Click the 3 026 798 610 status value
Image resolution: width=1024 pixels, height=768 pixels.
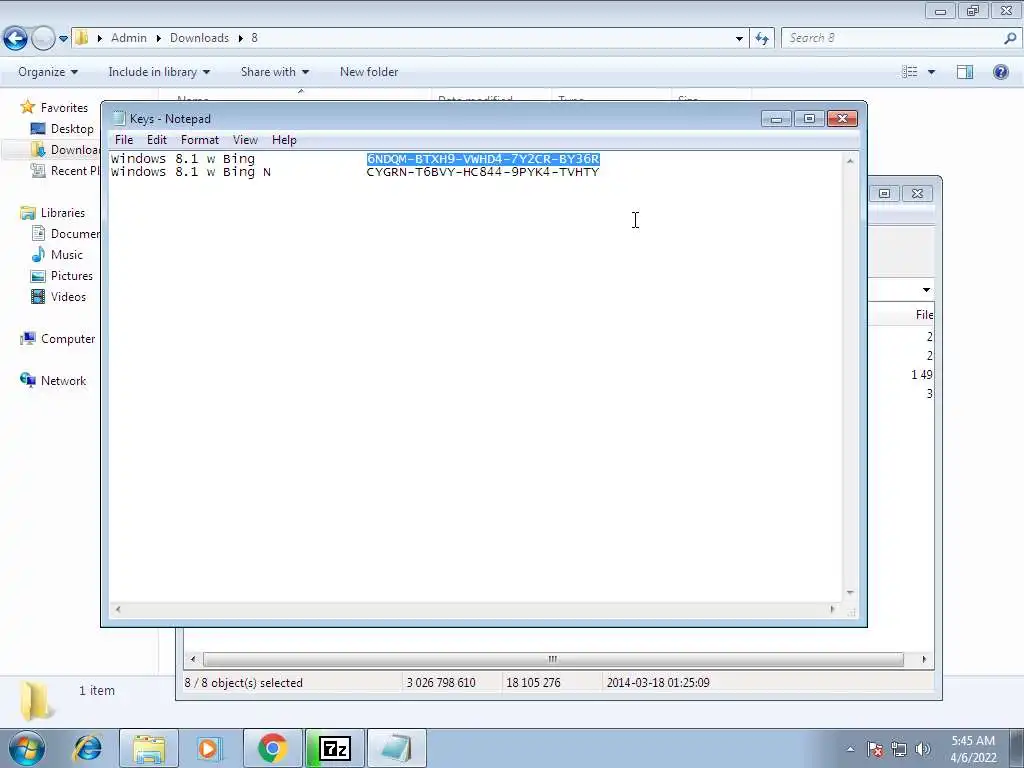(x=441, y=682)
